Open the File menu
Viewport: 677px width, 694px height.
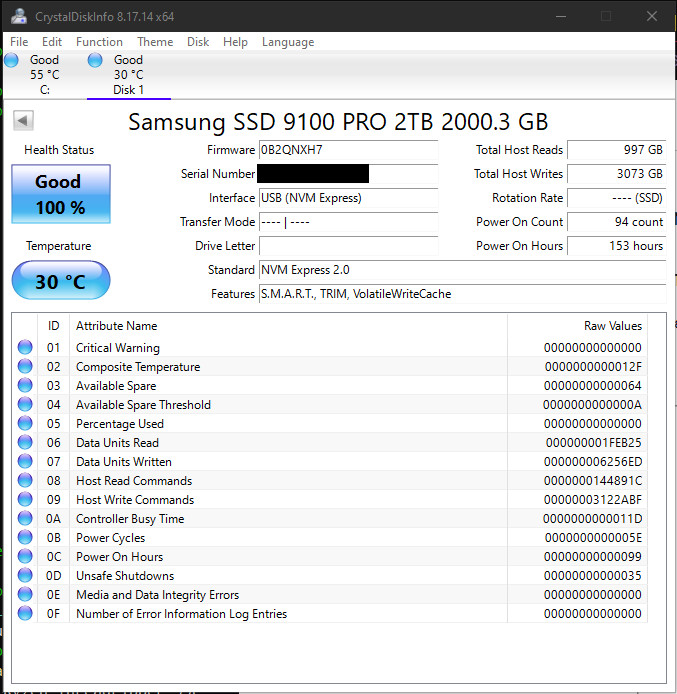point(19,42)
